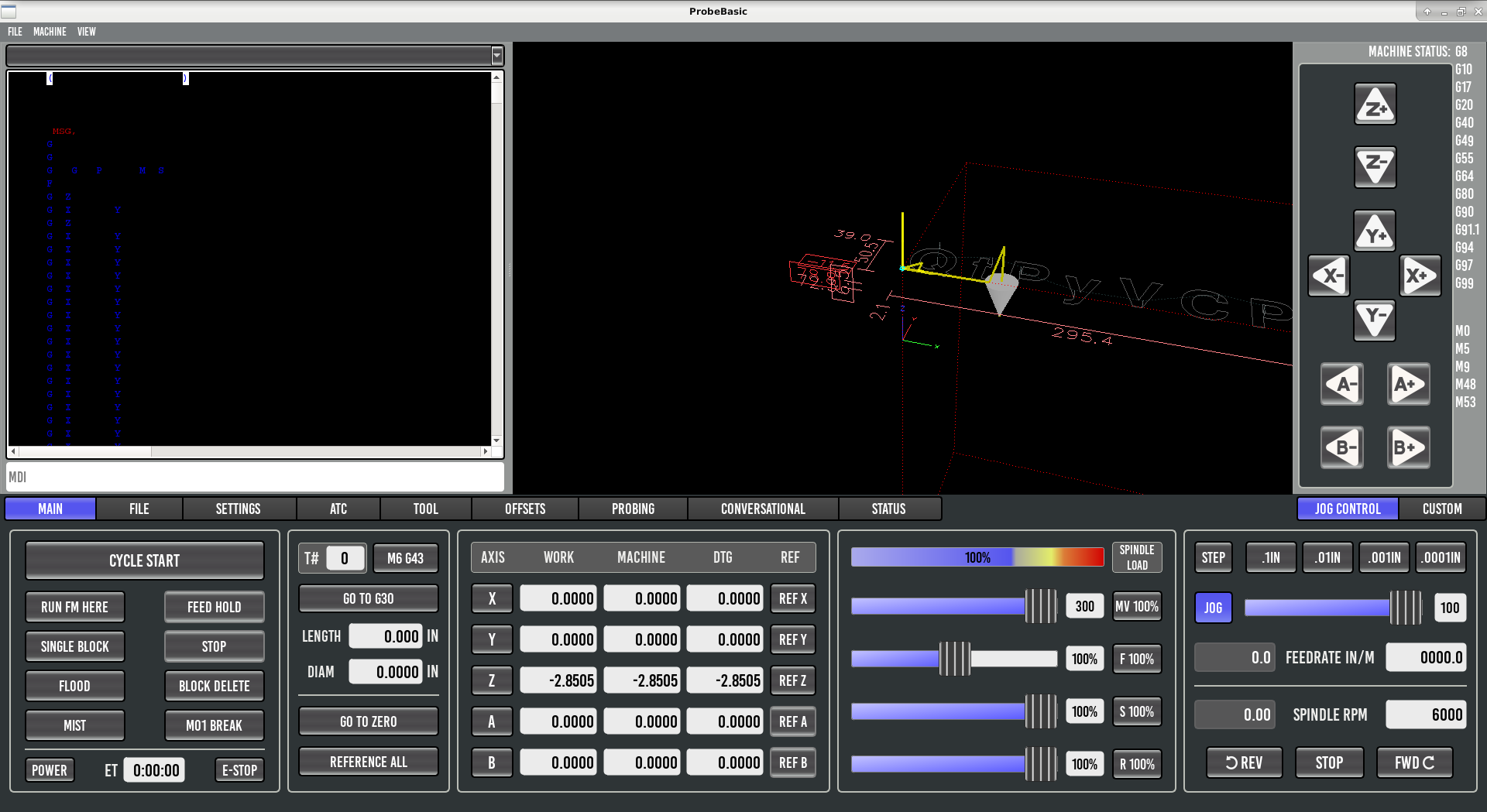Click RUN FM HERE
This screenshot has width=1487, height=812.
click(74, 607)
